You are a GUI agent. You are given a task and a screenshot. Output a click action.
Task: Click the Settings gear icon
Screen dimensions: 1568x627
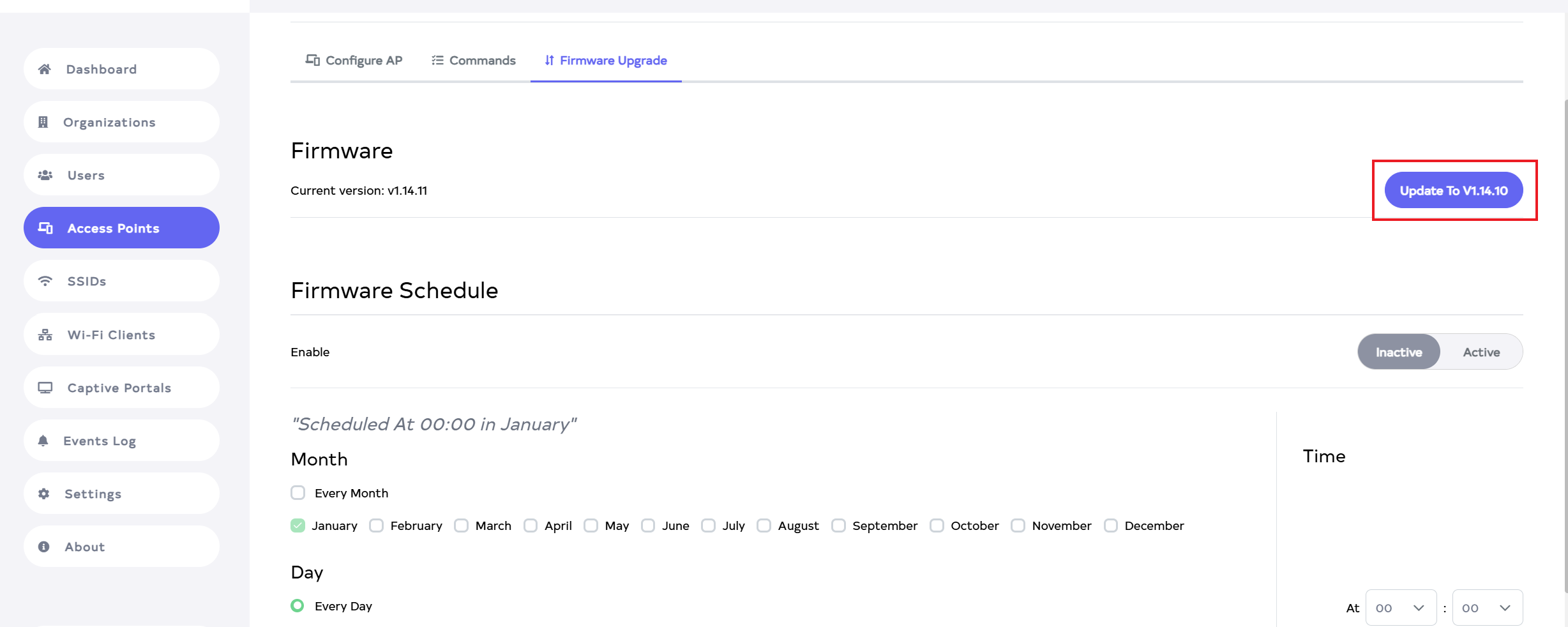[43, 494]
